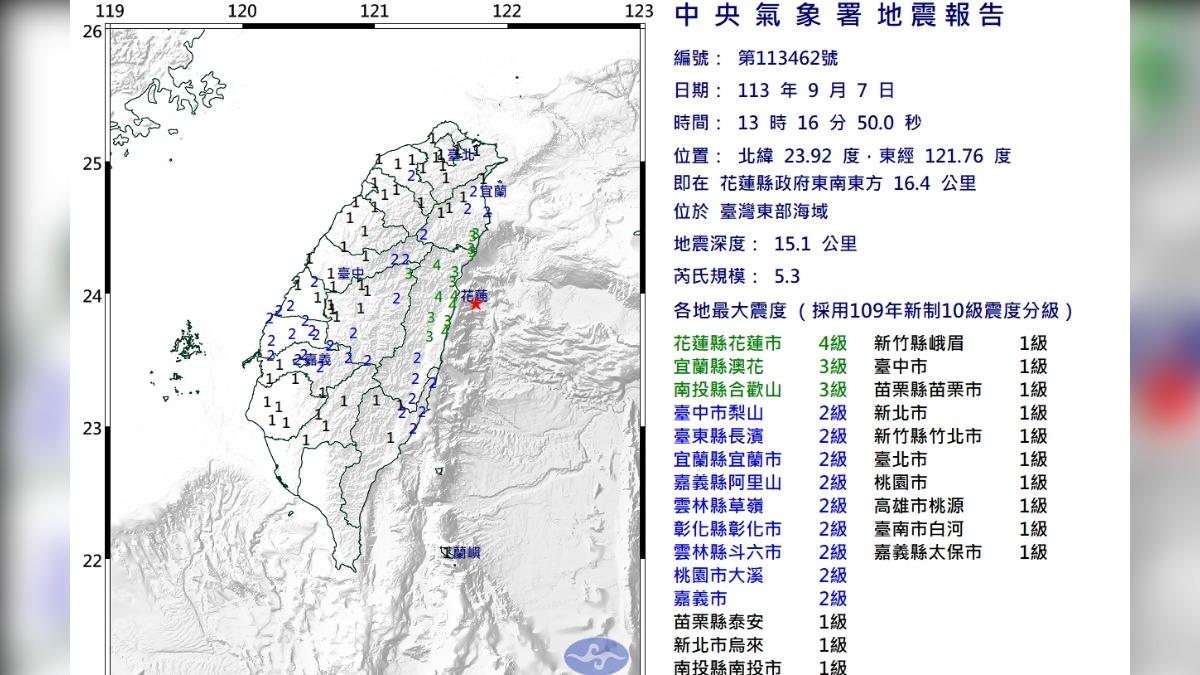Click the 採用109年新制10級震度分級 note

coord(935,311)
